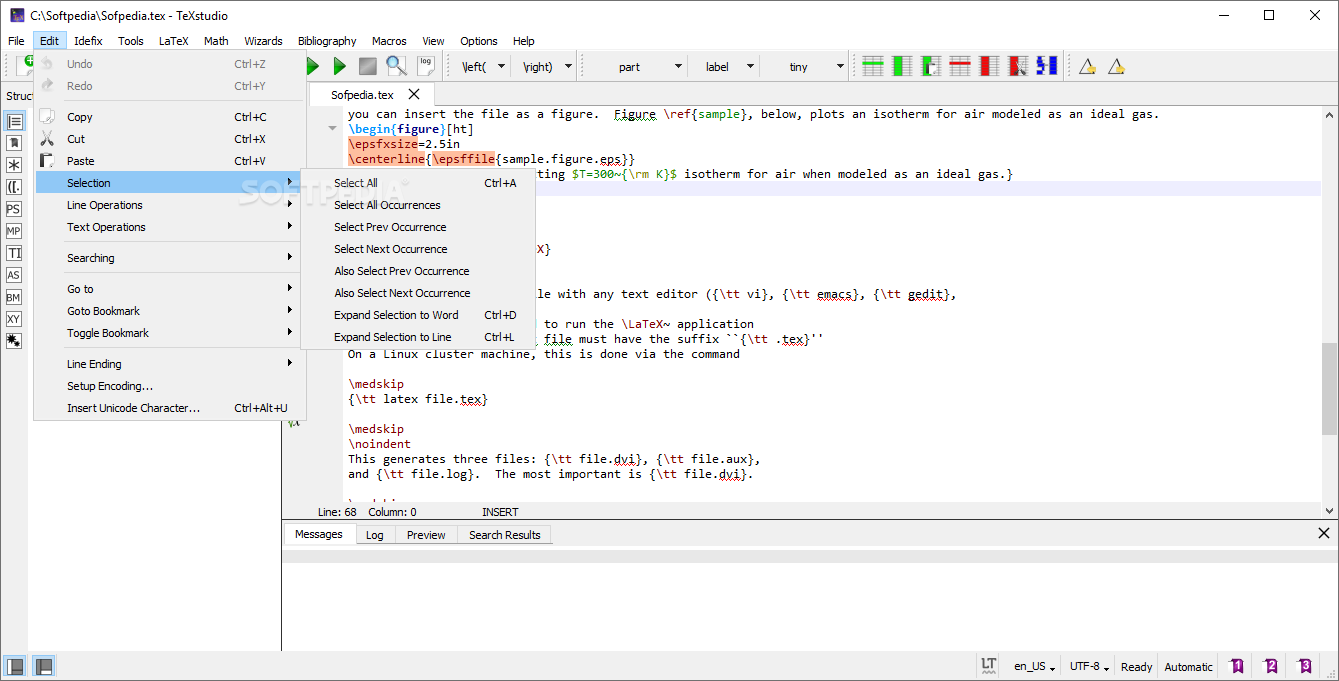Select the Structure side panel icon
The height and width of the screenshot is (681, 1339).
pos(14,121)
